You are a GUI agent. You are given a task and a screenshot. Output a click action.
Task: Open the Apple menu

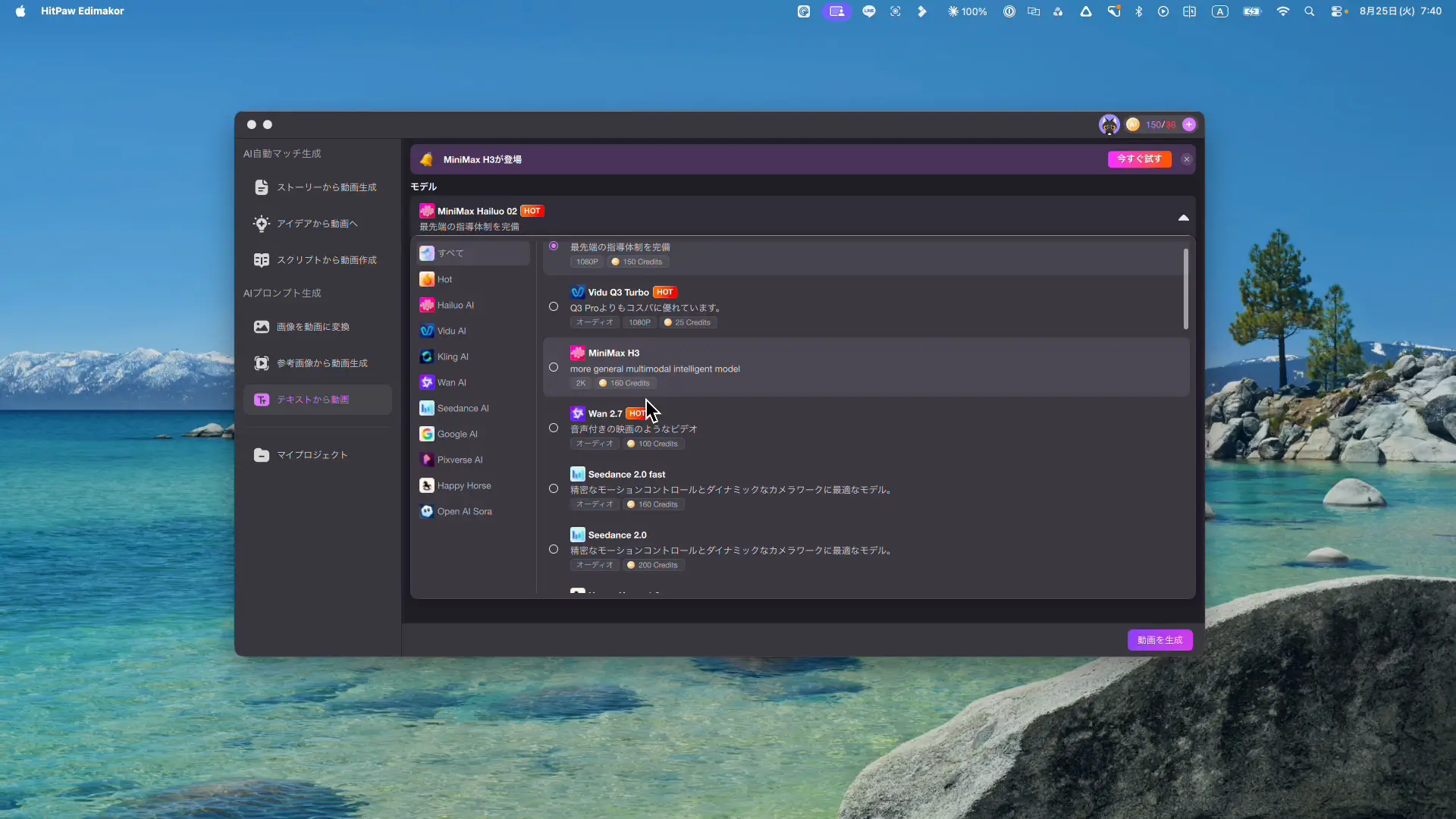click(x=20, y=11)
